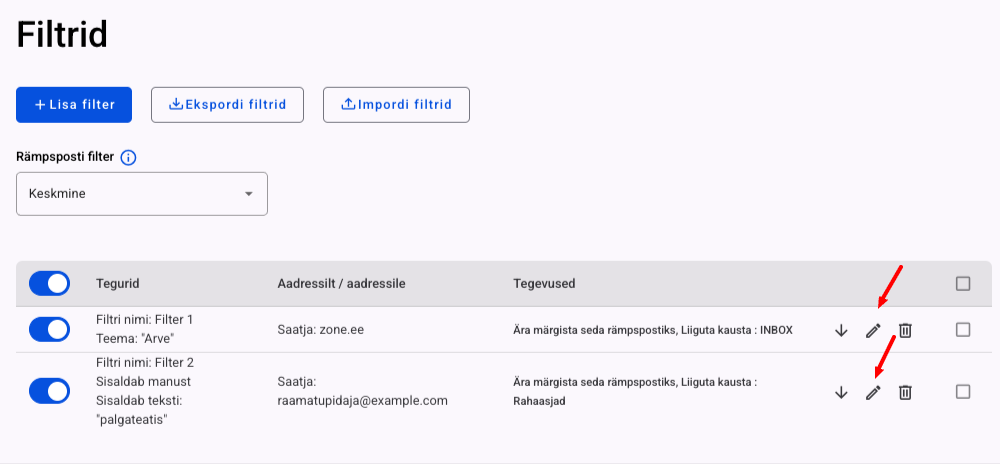The width and height of the screenshot is (1000, 464).
Task: Select the Filter 2 row checkbox
Action: click(x=963, y=391)
